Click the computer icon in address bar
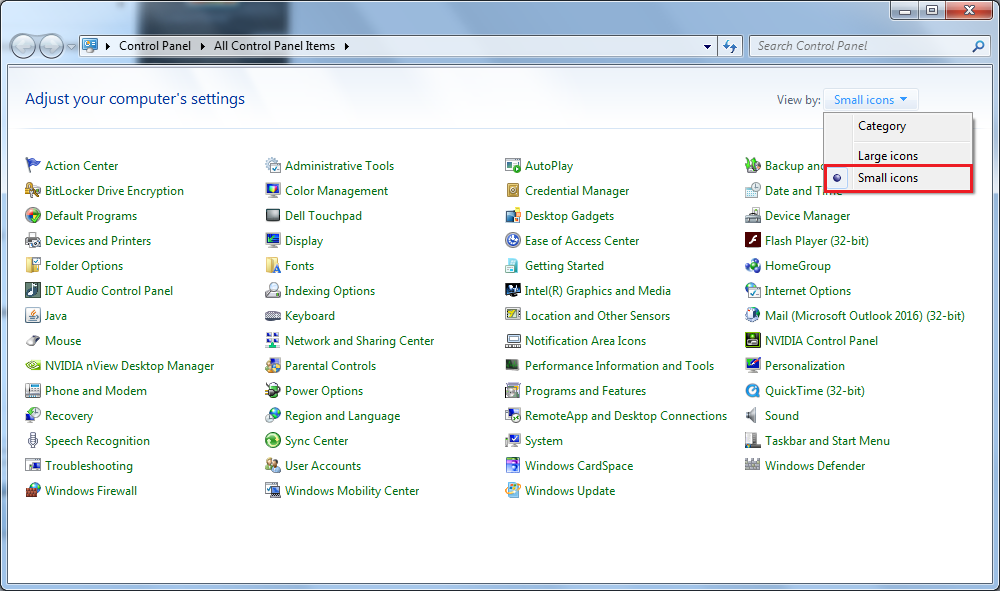 [x=91, y=45]
